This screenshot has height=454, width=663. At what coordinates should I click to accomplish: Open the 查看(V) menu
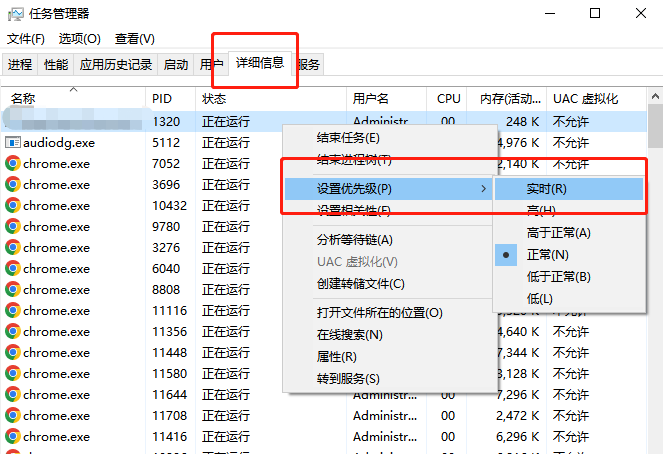pos(134,39)
